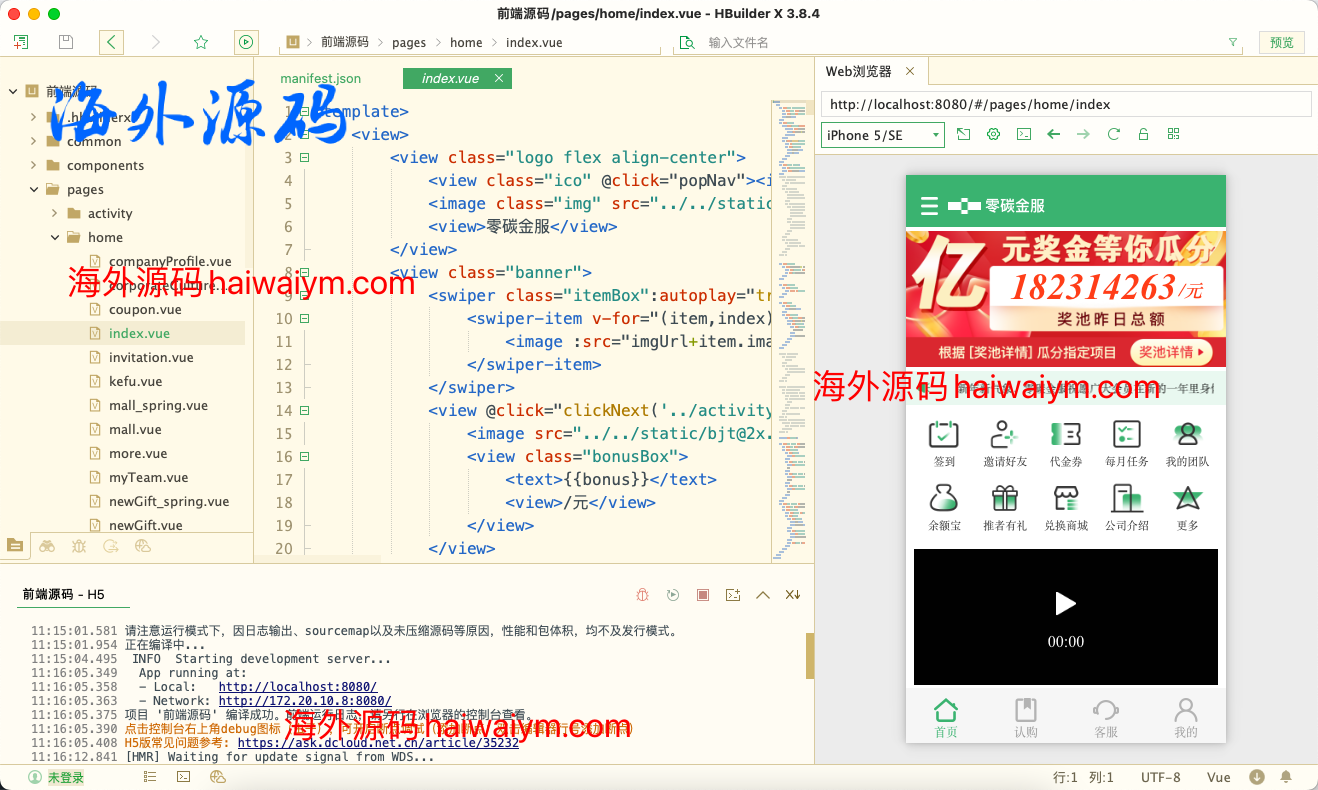This screenshot has height=790, width=1318.
Task: Select the 前端源码 - H5 console tab
Action: click(x=64, y=594)
